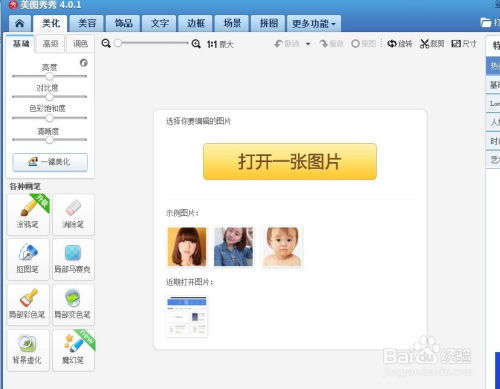The height and width of the screenshot is (389, 500).
Task: Switch to the 场景 tab
Action: click(232, 23)
